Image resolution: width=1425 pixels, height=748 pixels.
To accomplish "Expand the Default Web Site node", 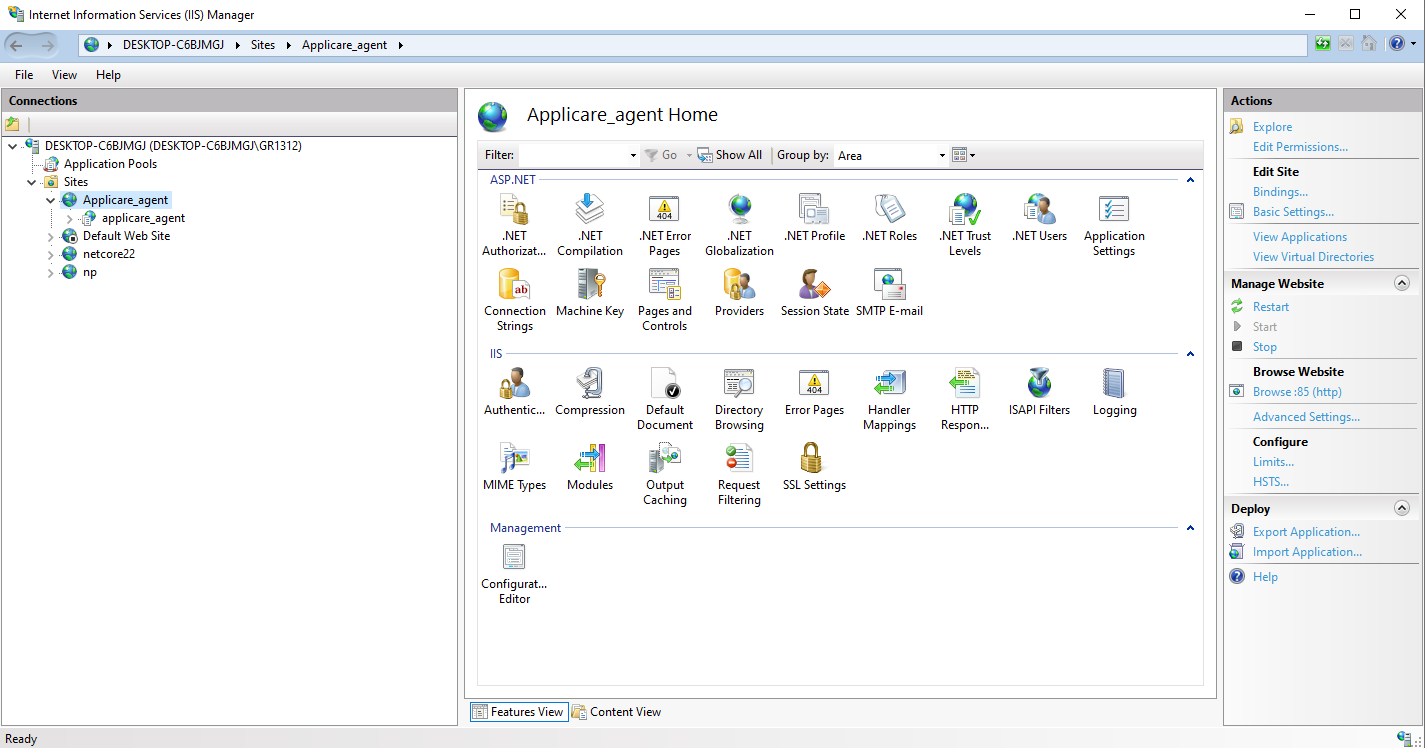I will tap(51, 237).
